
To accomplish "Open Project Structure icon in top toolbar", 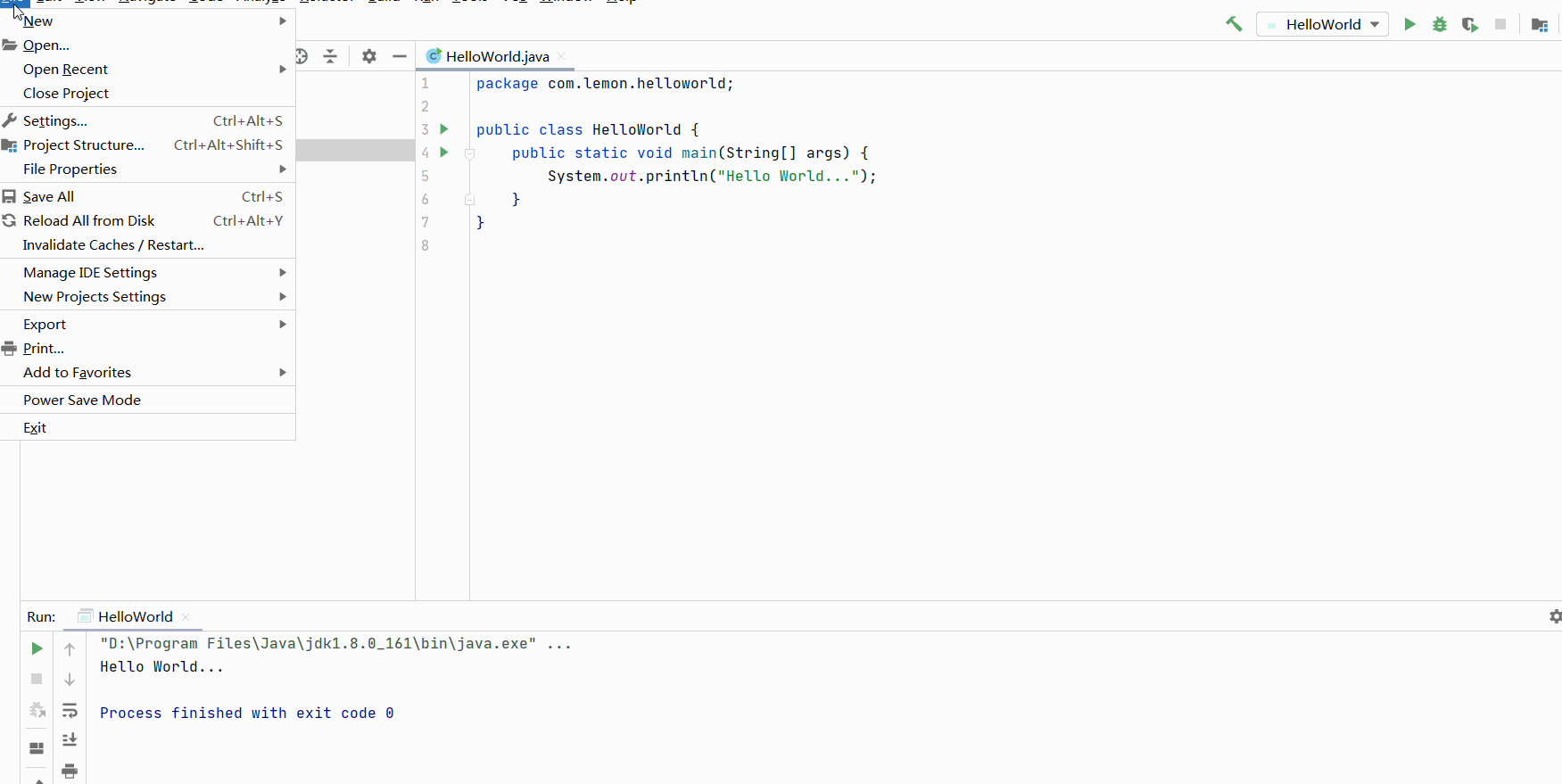I will pos(1540,24).
